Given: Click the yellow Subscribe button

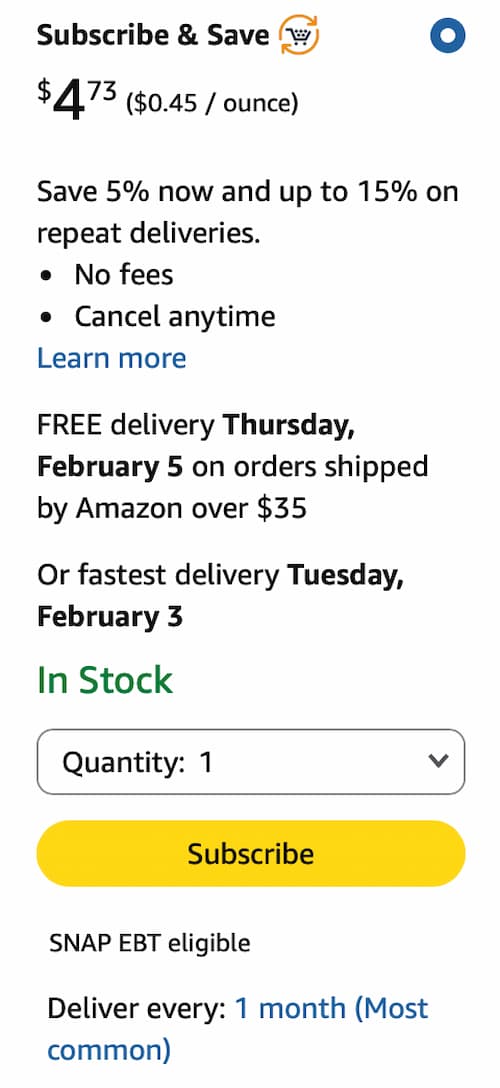Looking at the screenshot, I should pos(250,853).
